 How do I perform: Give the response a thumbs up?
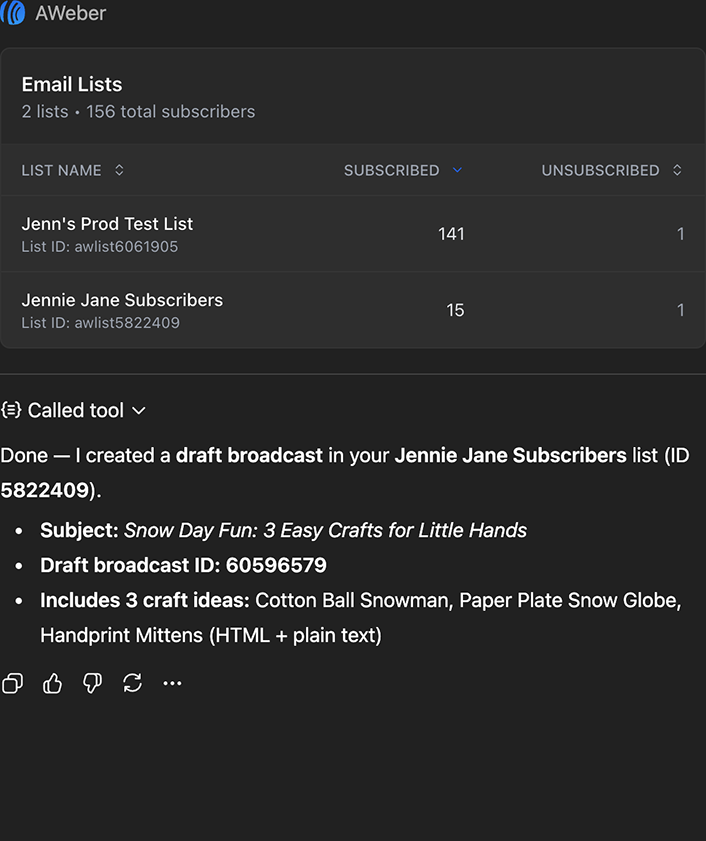(52, 683)
